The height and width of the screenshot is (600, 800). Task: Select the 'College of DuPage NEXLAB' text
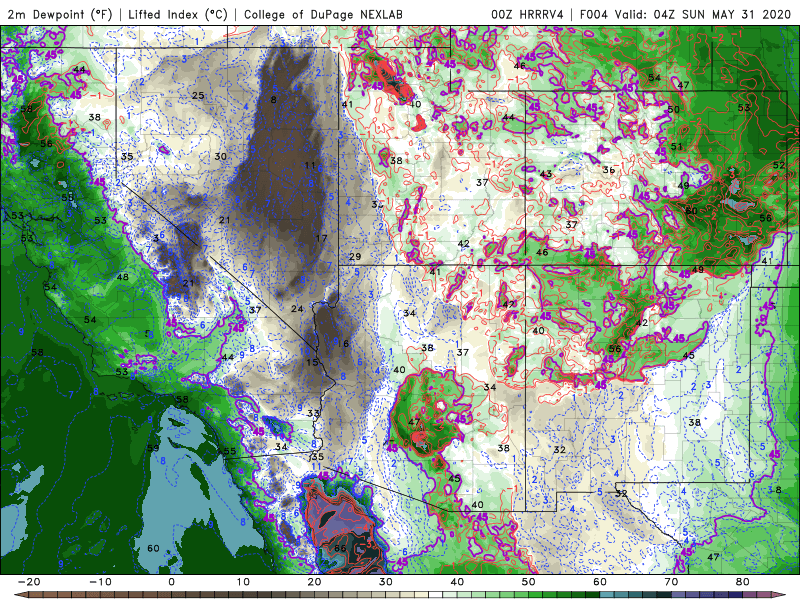[x=323, y=14]
